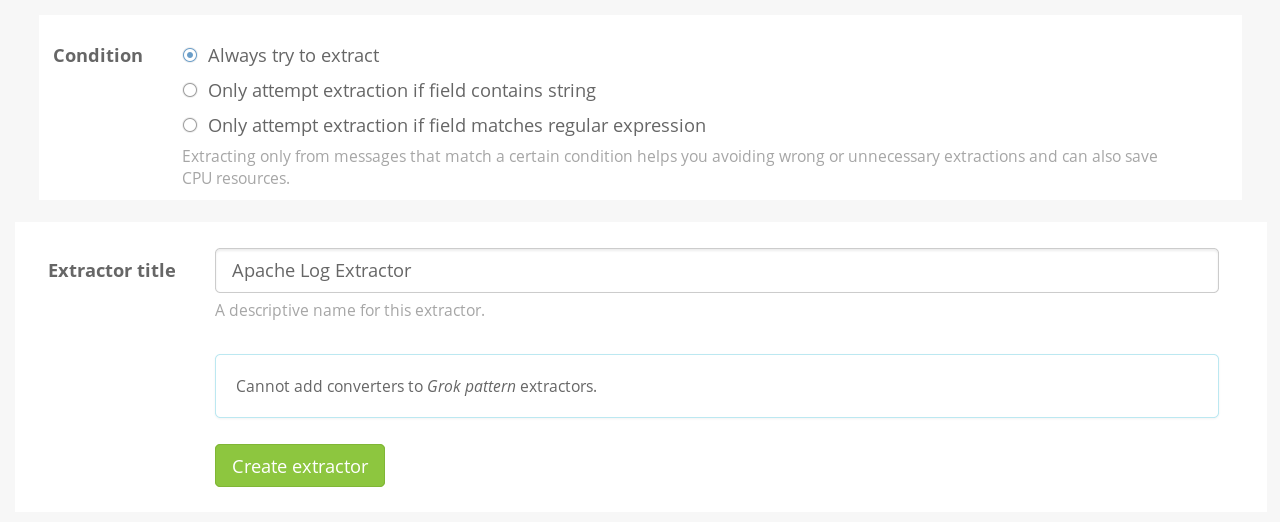Click the "Always try to extract" label text
This screenshot has height=522, width=1280.
293,56
